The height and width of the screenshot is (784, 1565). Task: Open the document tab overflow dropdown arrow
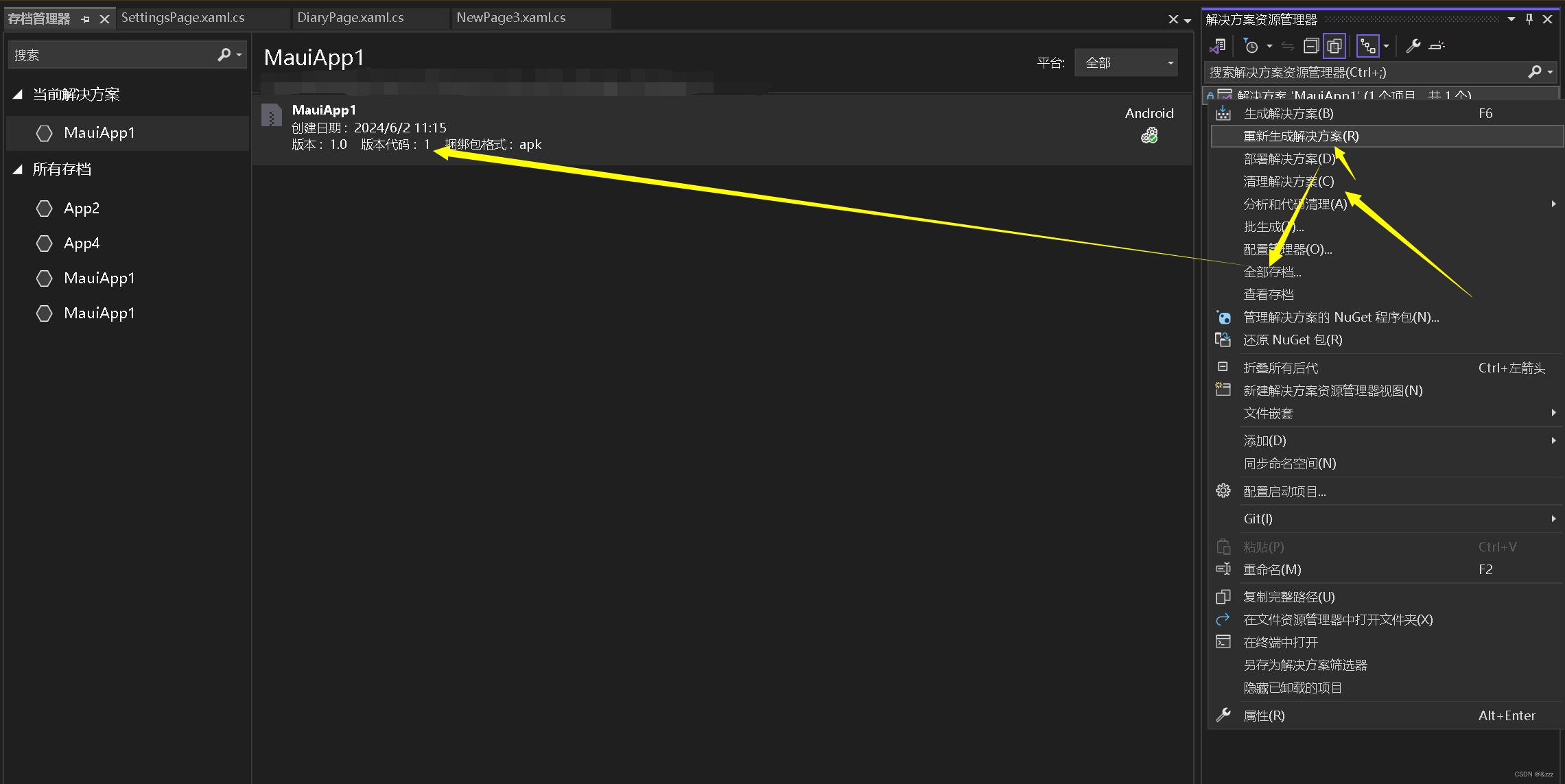(x=1188, y=21)
